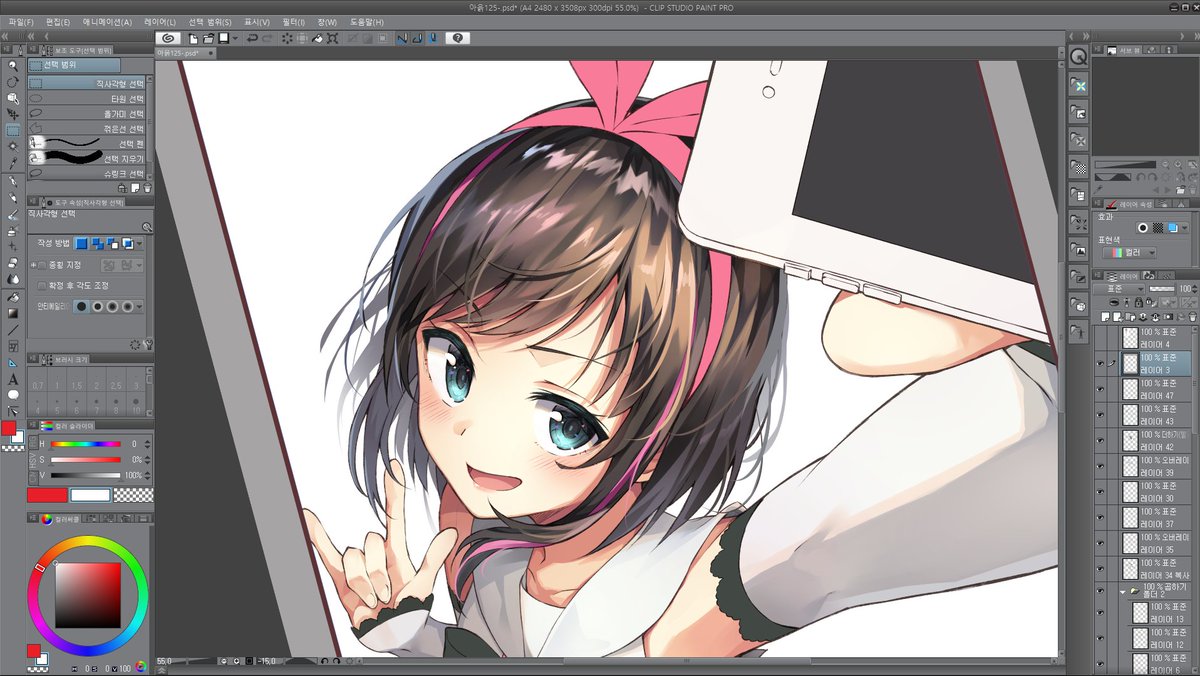Select the Auto select magic wand tool
Screen dimensions: 1200x676
[x=12, y=147]
